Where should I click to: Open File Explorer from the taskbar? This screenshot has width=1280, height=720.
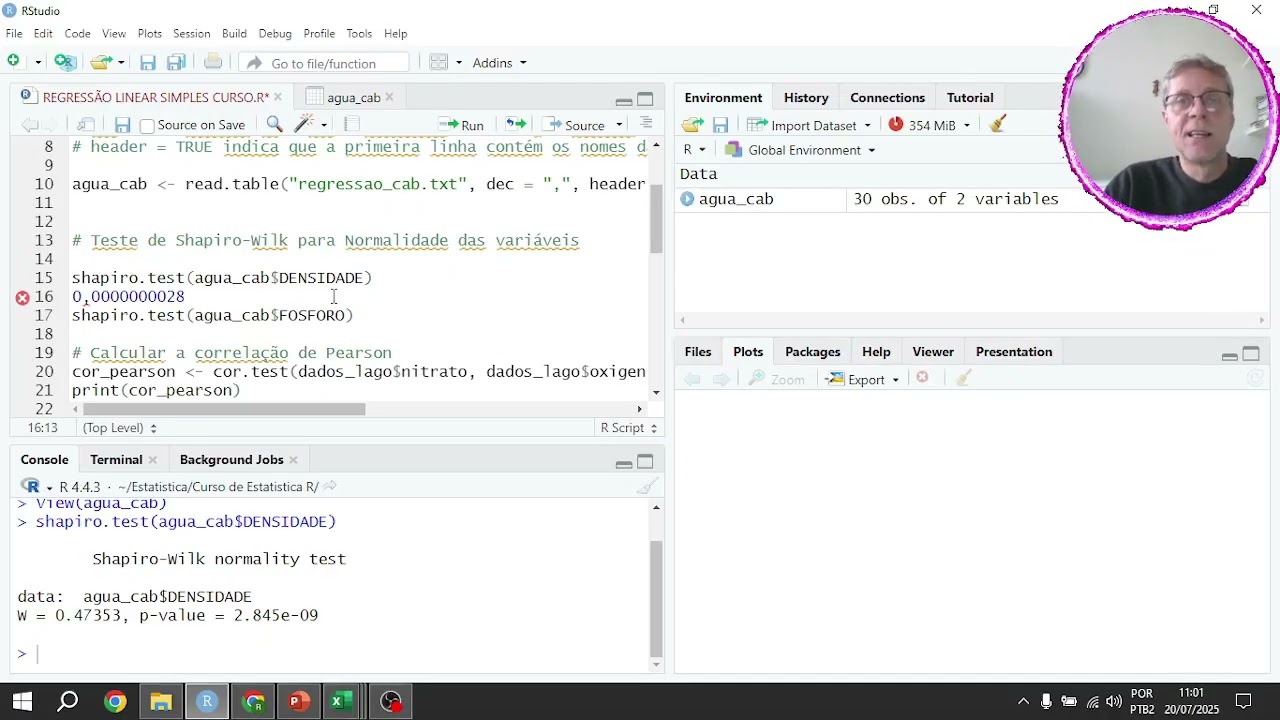(x=161, y=701)
